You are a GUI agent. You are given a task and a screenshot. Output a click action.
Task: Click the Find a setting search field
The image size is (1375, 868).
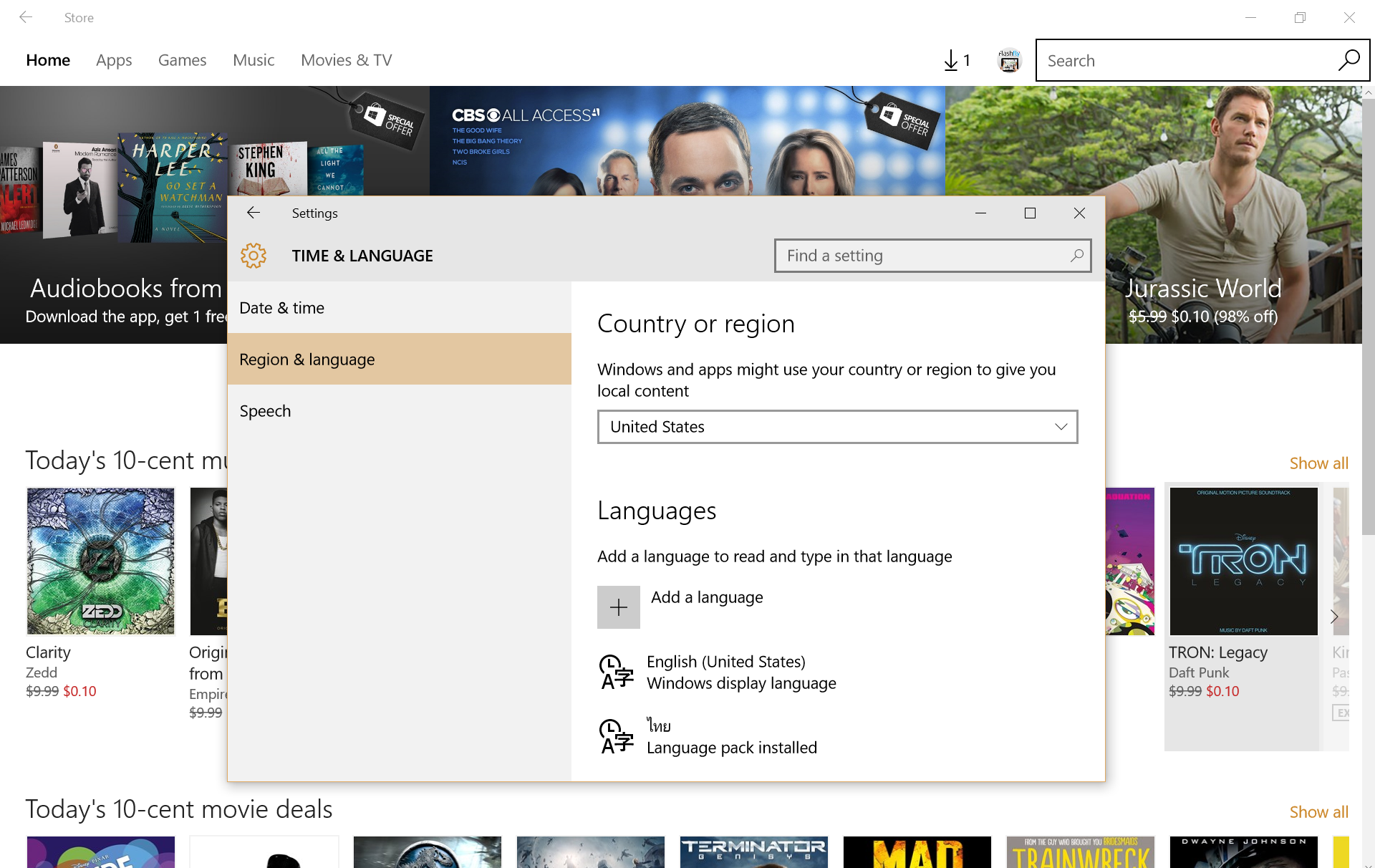pos(920,256)
